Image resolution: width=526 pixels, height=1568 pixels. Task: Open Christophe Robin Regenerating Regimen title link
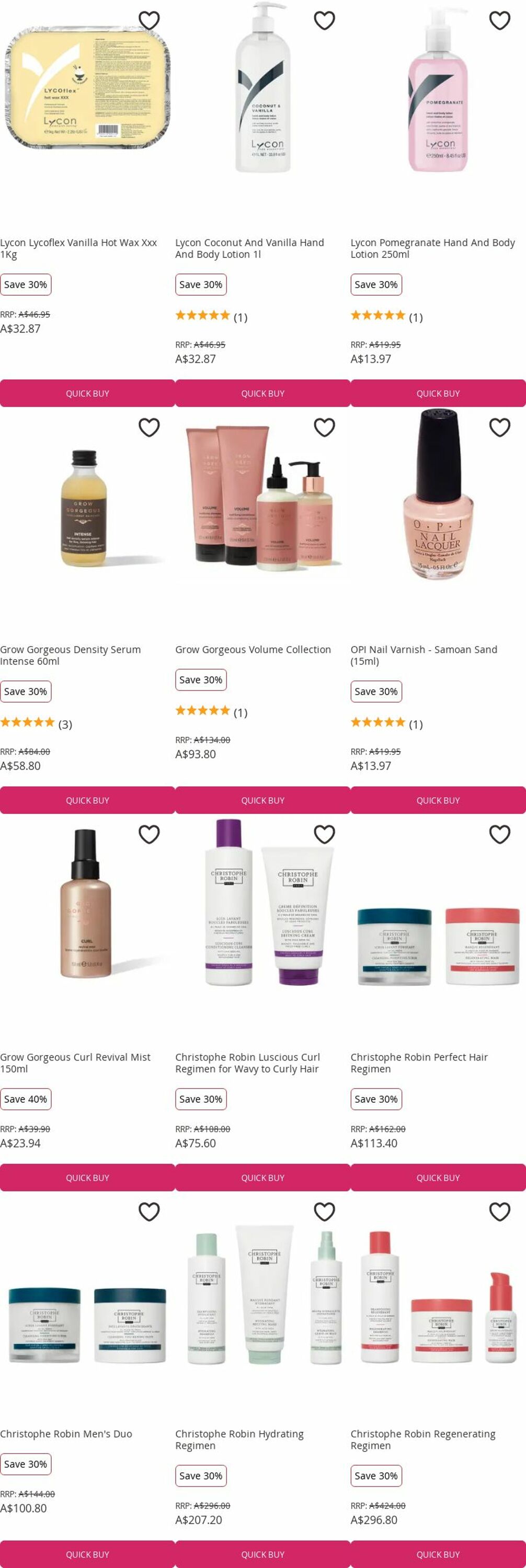(x=423, y=1439)
